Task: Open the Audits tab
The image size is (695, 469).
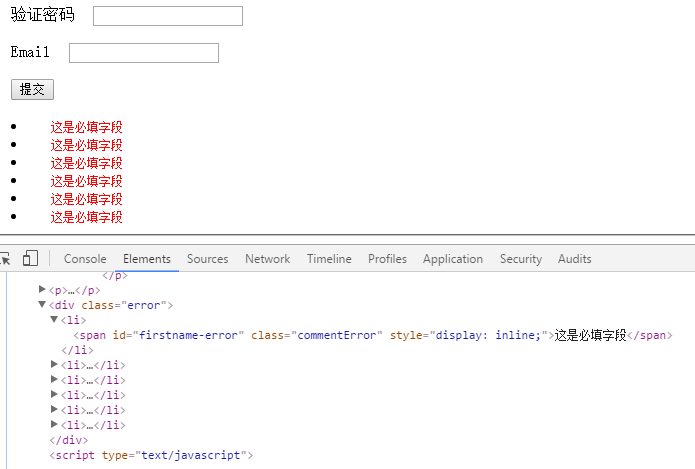Action: [x=574, y=259]
